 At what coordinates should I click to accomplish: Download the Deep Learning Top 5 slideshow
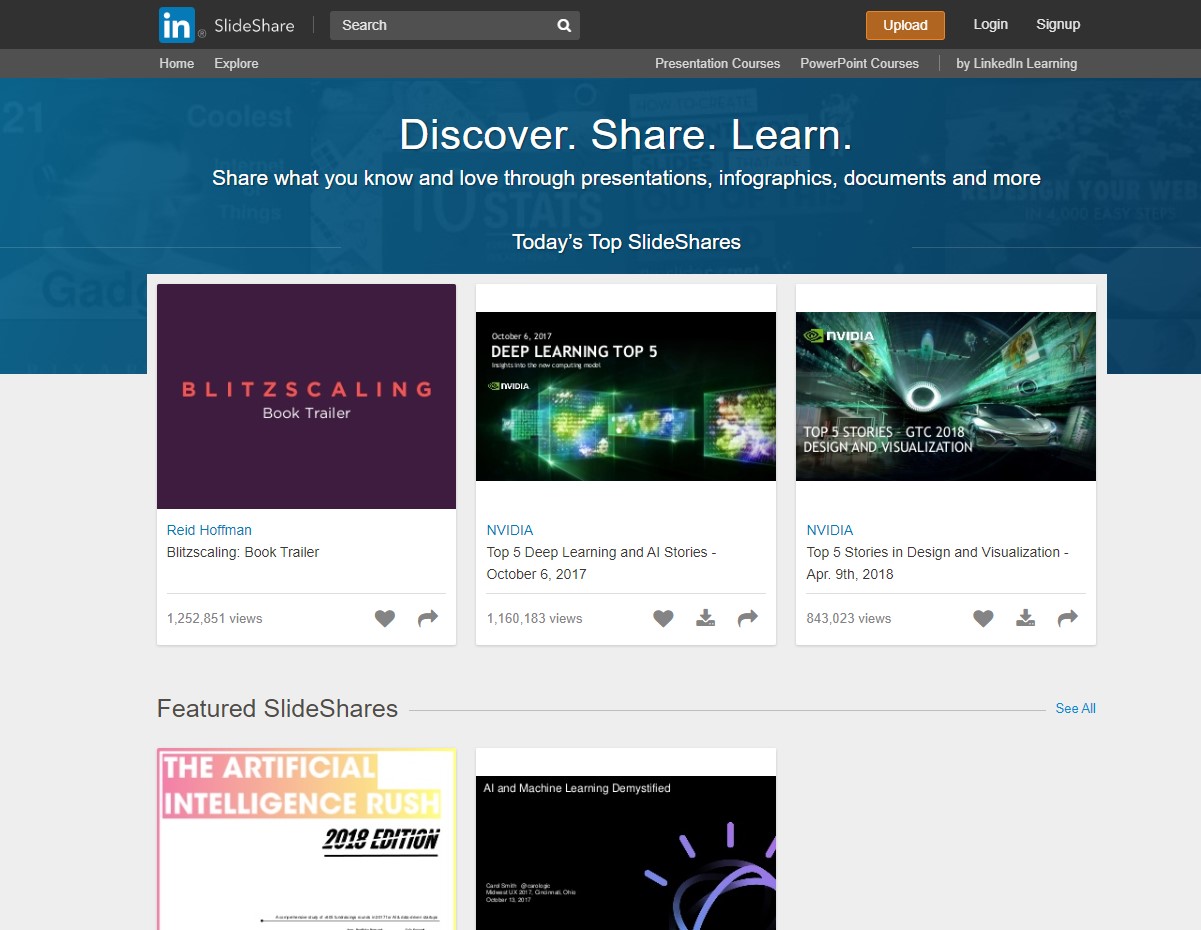tap(706, 619)
